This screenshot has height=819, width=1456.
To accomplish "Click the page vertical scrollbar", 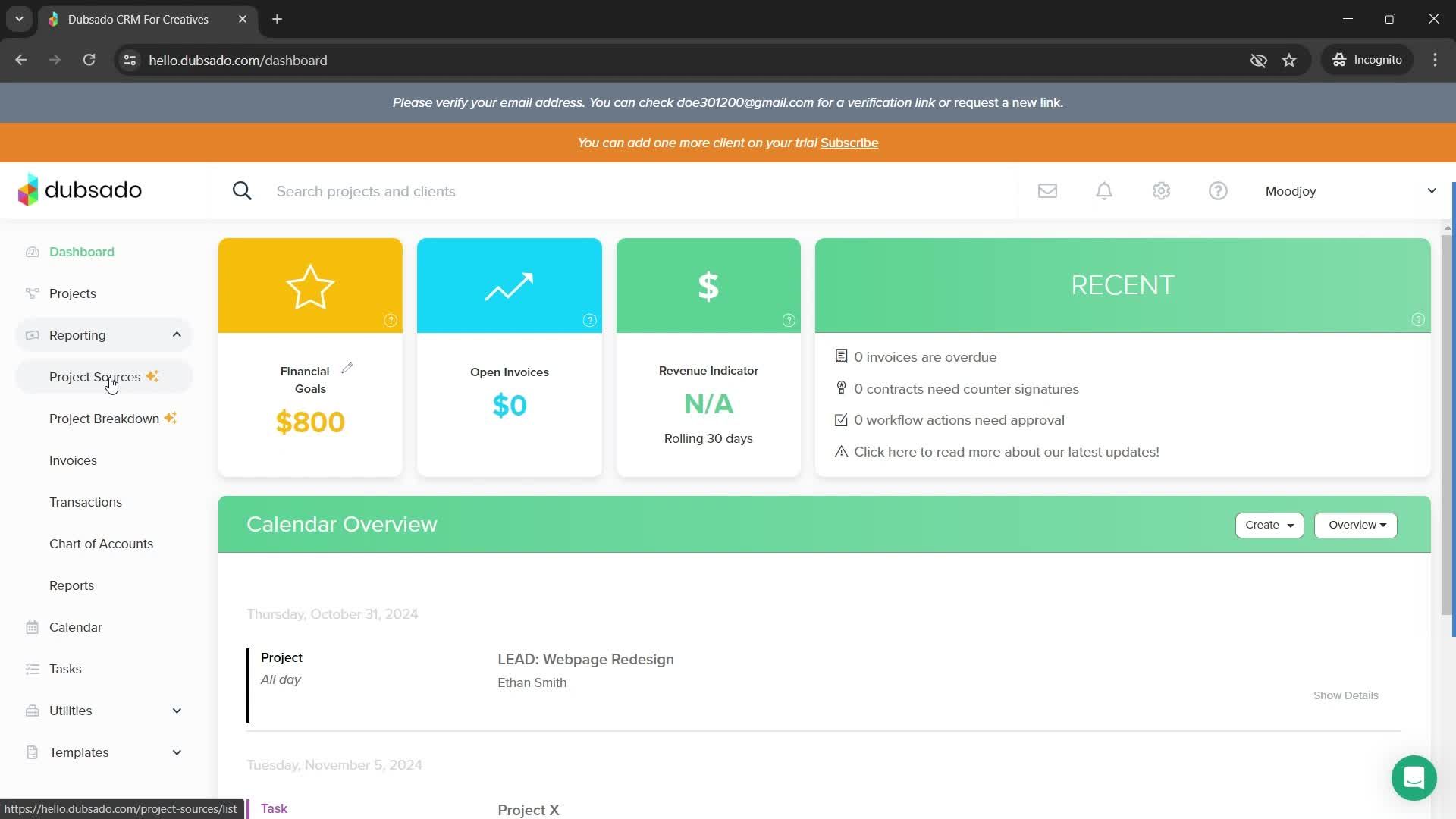I will (x=1447, y=425).
